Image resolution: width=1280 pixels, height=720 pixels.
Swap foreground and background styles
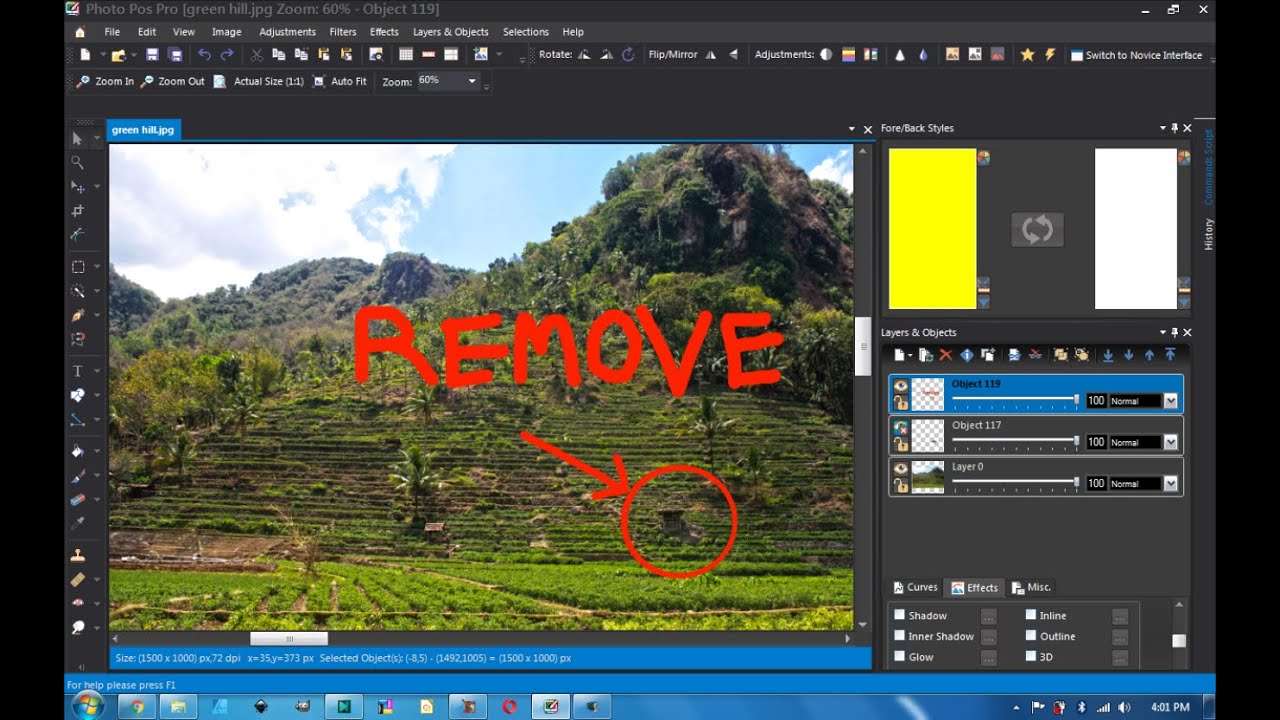click(1037, 229)
